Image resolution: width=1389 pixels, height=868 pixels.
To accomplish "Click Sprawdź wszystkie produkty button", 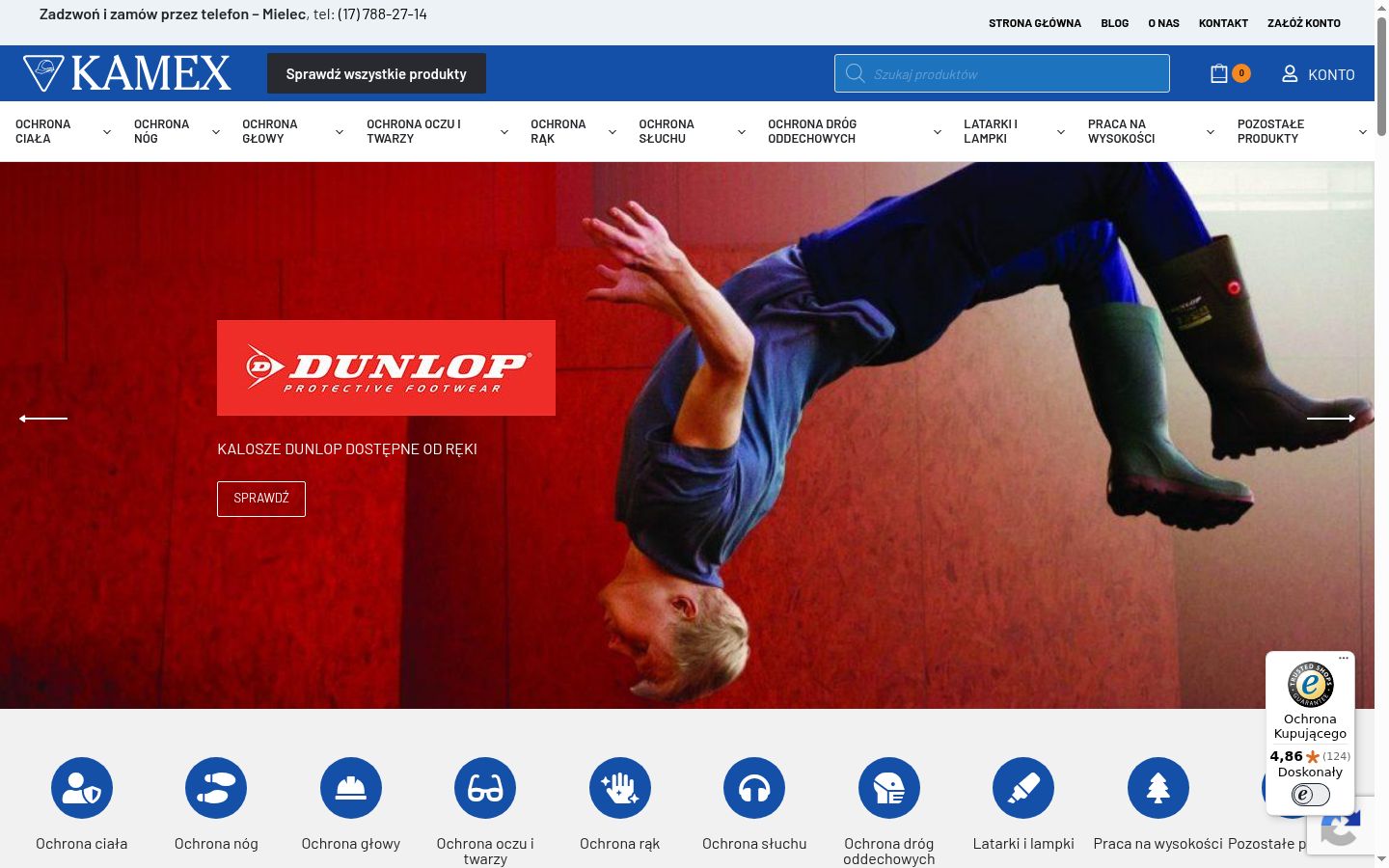I will [376, 73].
